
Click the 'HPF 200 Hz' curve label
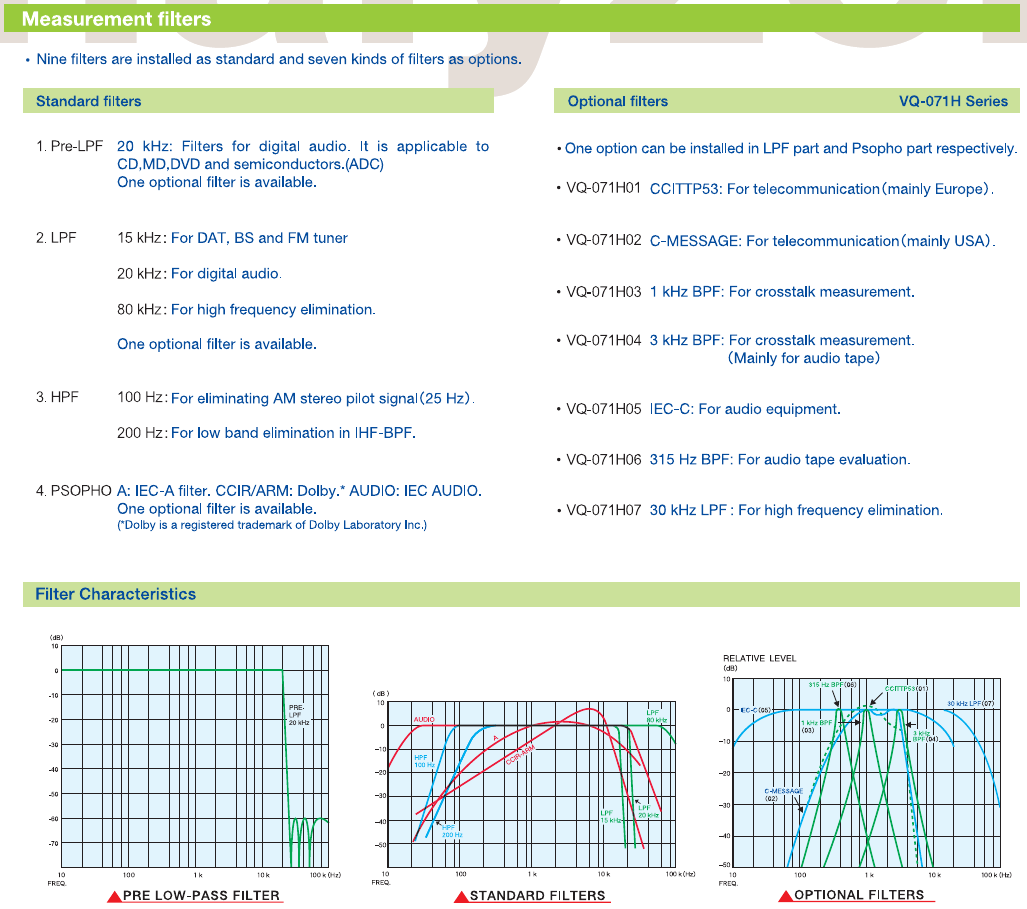[x=451, y=831]
